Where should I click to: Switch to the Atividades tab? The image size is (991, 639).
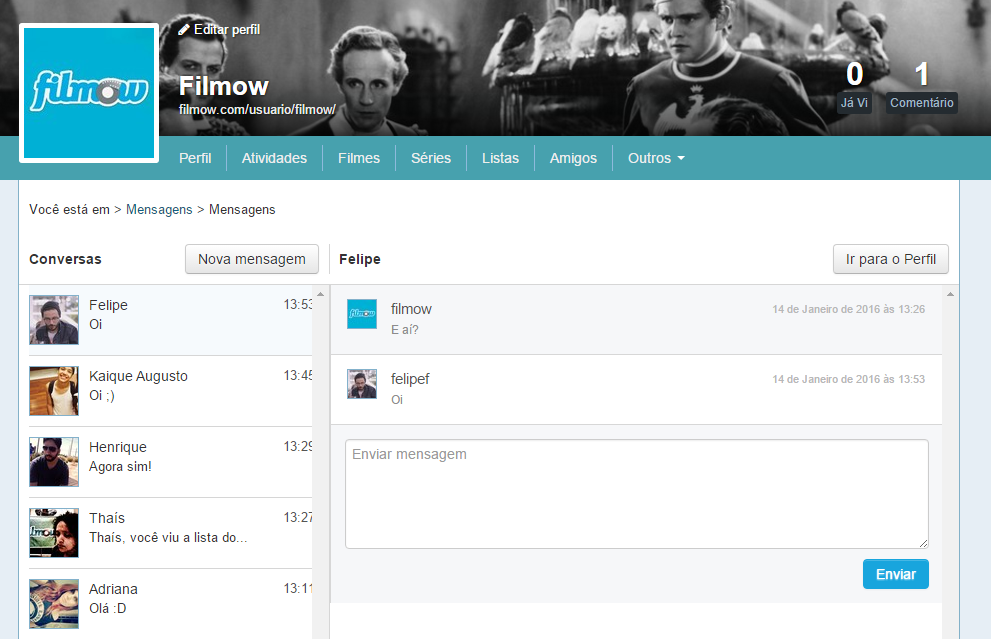[274, 158]
